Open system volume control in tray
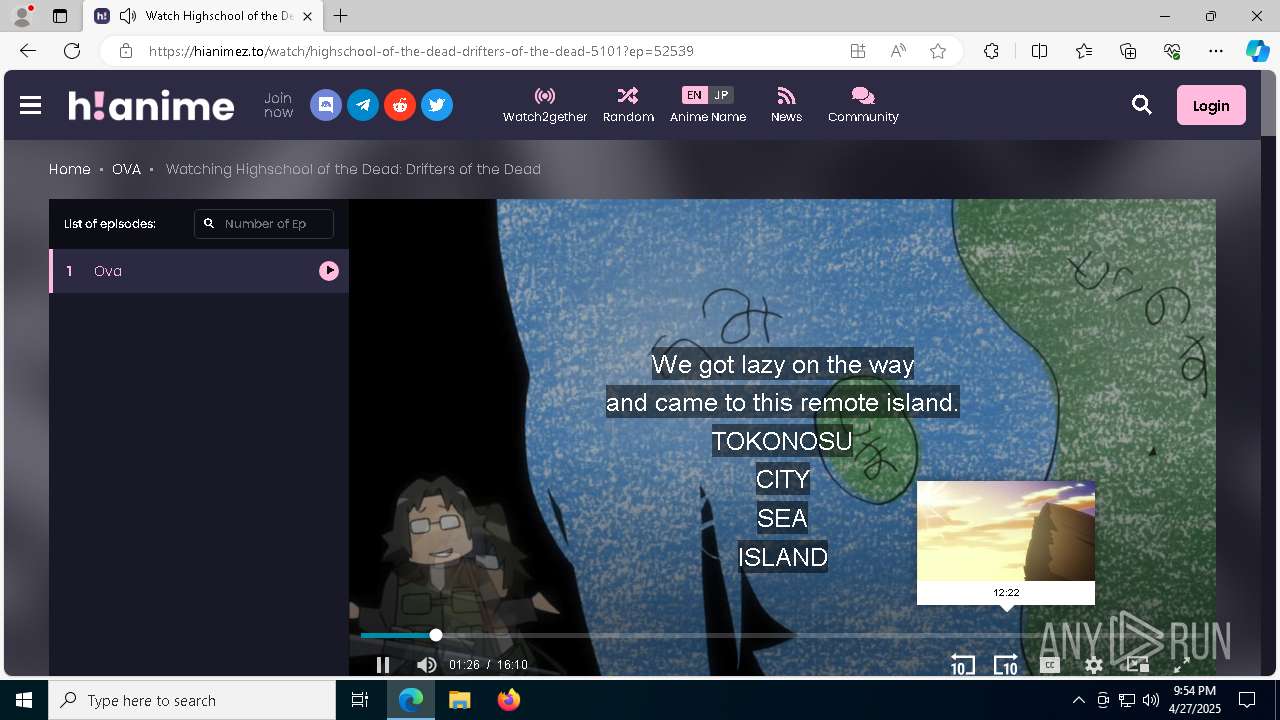This screenshot has width=1280, height=720. point(1150,700)
